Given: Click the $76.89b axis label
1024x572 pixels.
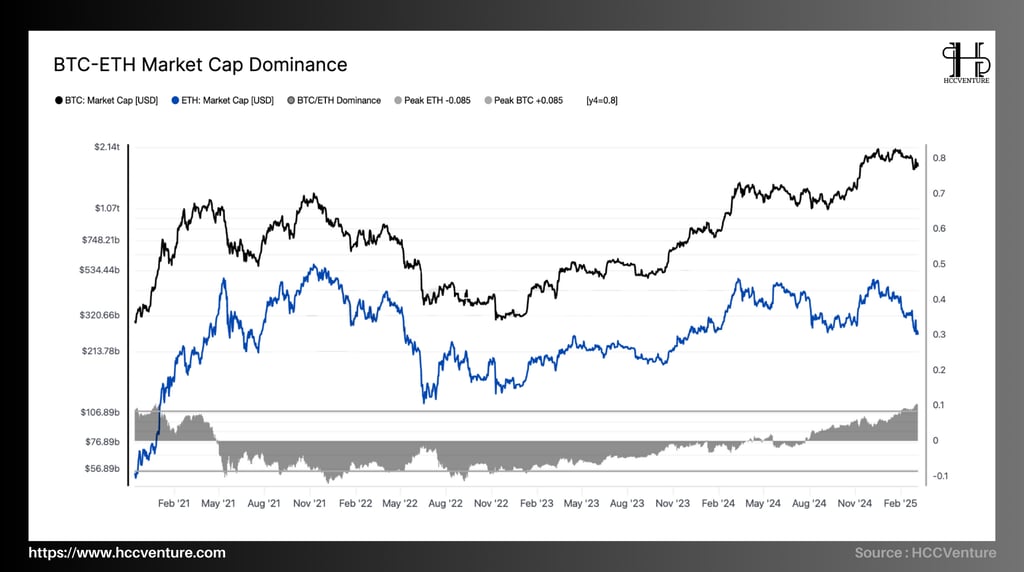Looking at the screenshot, I should click(103, 441).
